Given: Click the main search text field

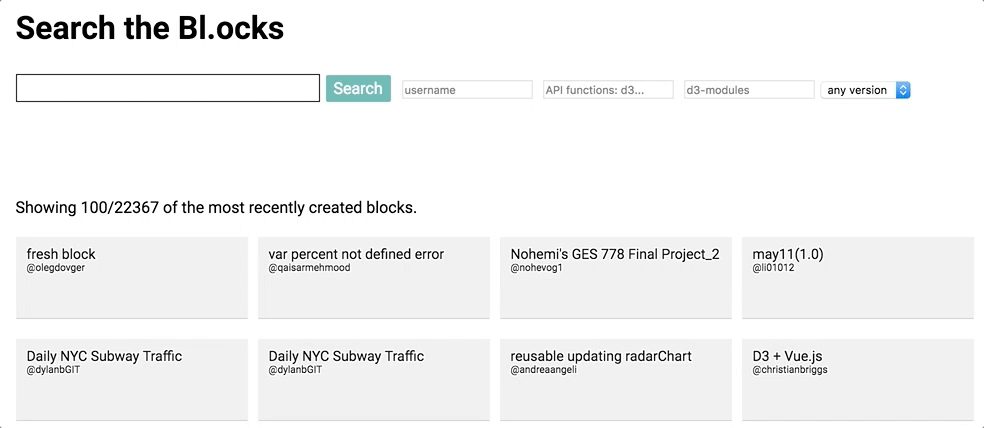Looking at the screenshot, I should [168, 88].
